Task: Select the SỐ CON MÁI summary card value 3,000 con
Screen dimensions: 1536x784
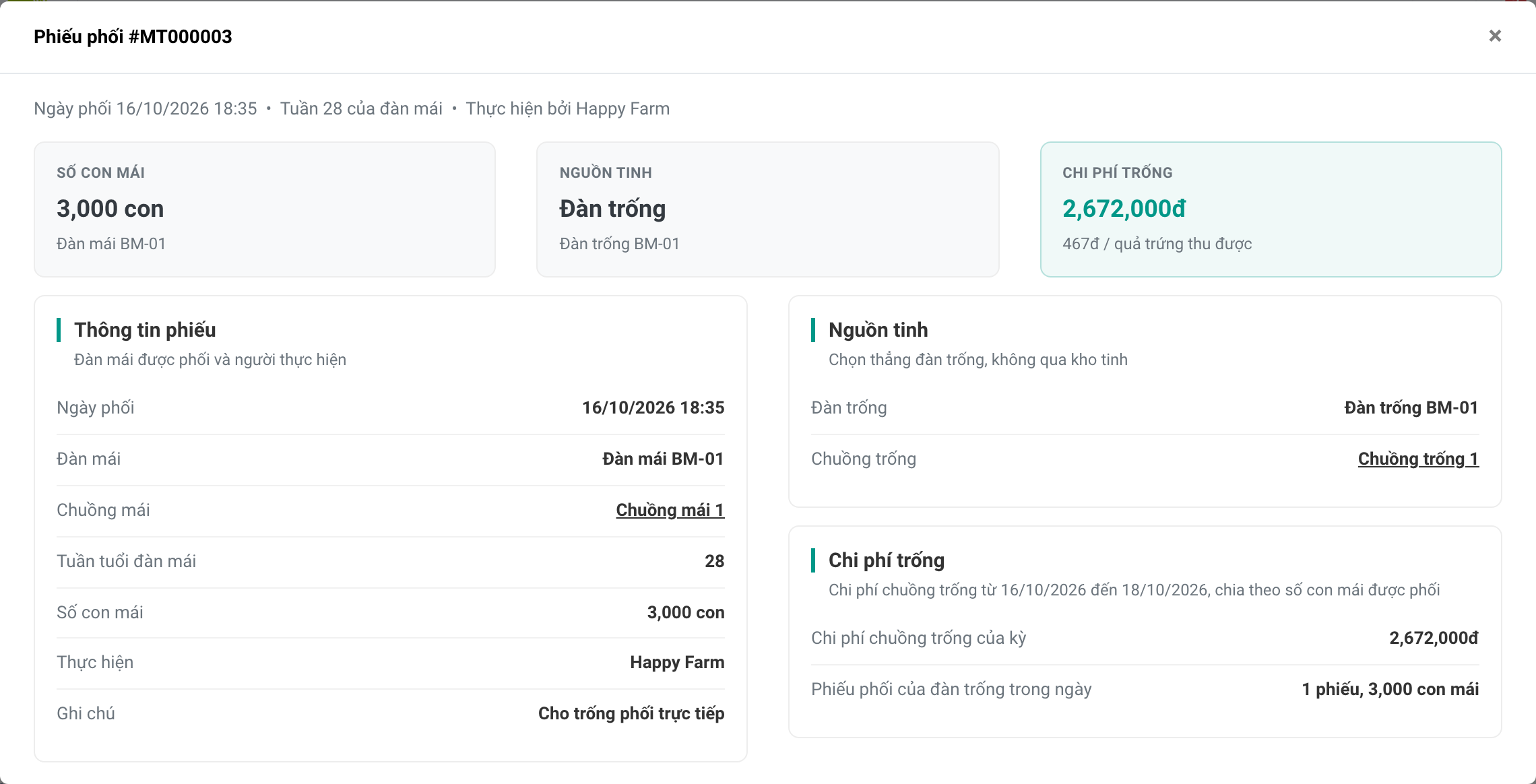Action: click(x=110, y=209)
